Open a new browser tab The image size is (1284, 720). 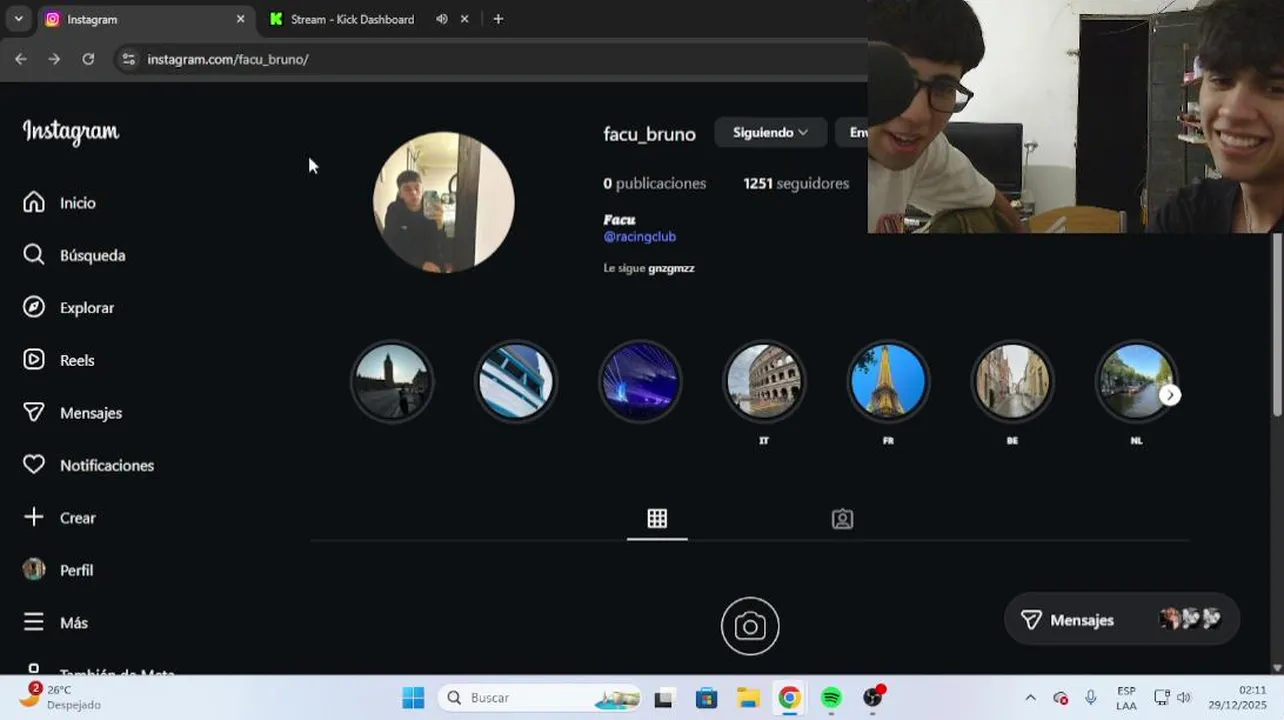coord(498,19)
